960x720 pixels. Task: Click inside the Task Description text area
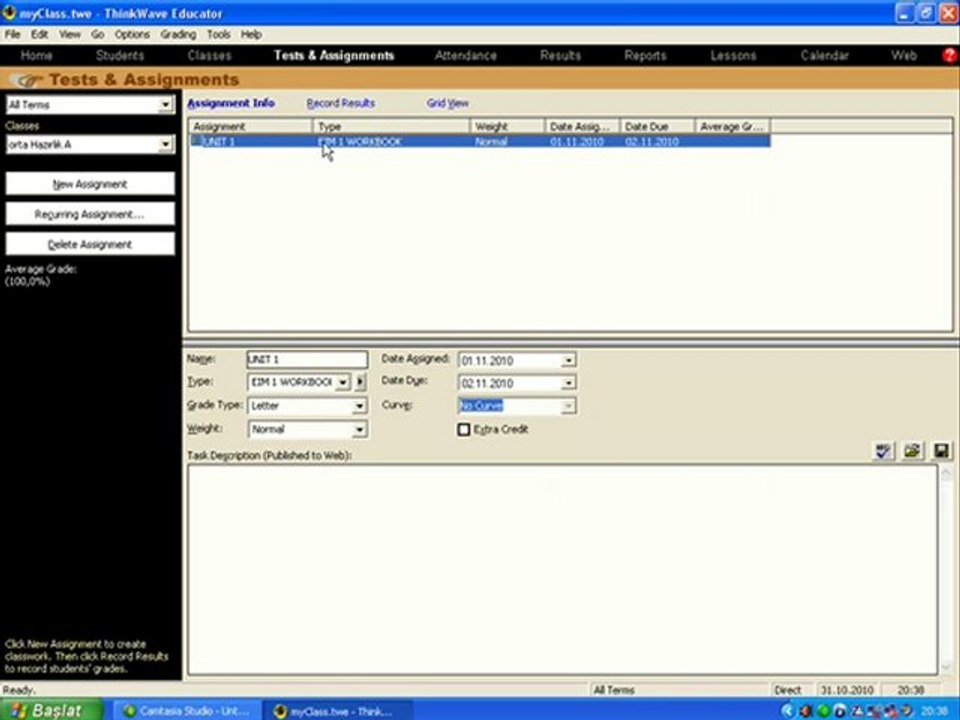562,569
